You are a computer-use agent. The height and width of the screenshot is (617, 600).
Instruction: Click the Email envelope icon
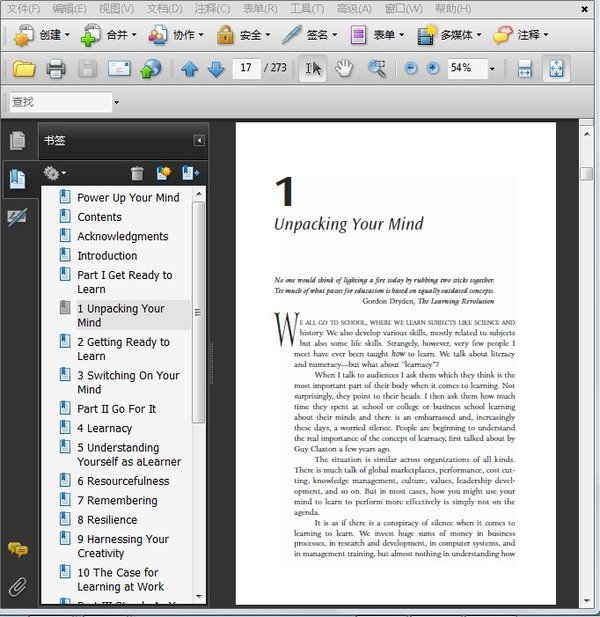(x=119, y=68)
